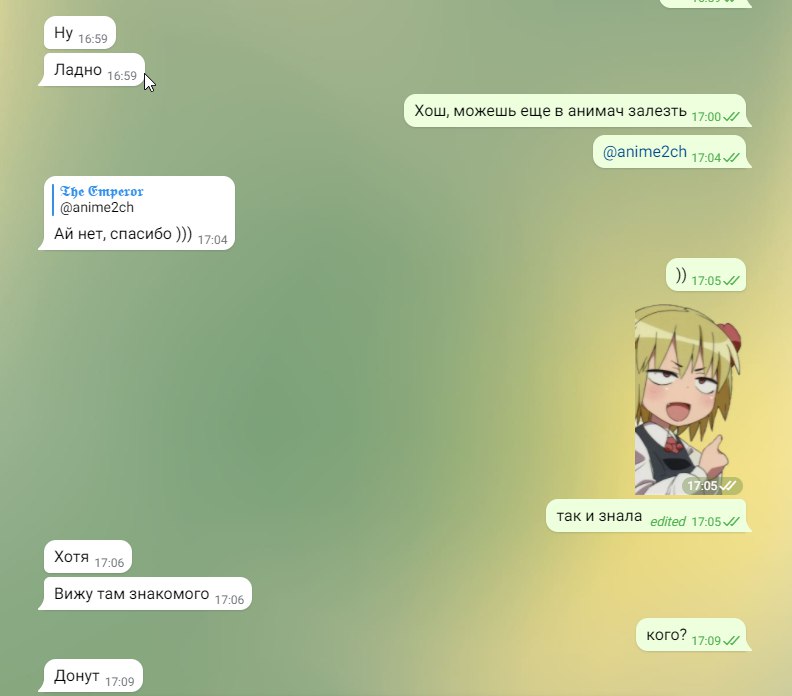Click the read checkmarks on 'кого?' message
Viewport: 792px width, 696px height.
pos(731,640)
